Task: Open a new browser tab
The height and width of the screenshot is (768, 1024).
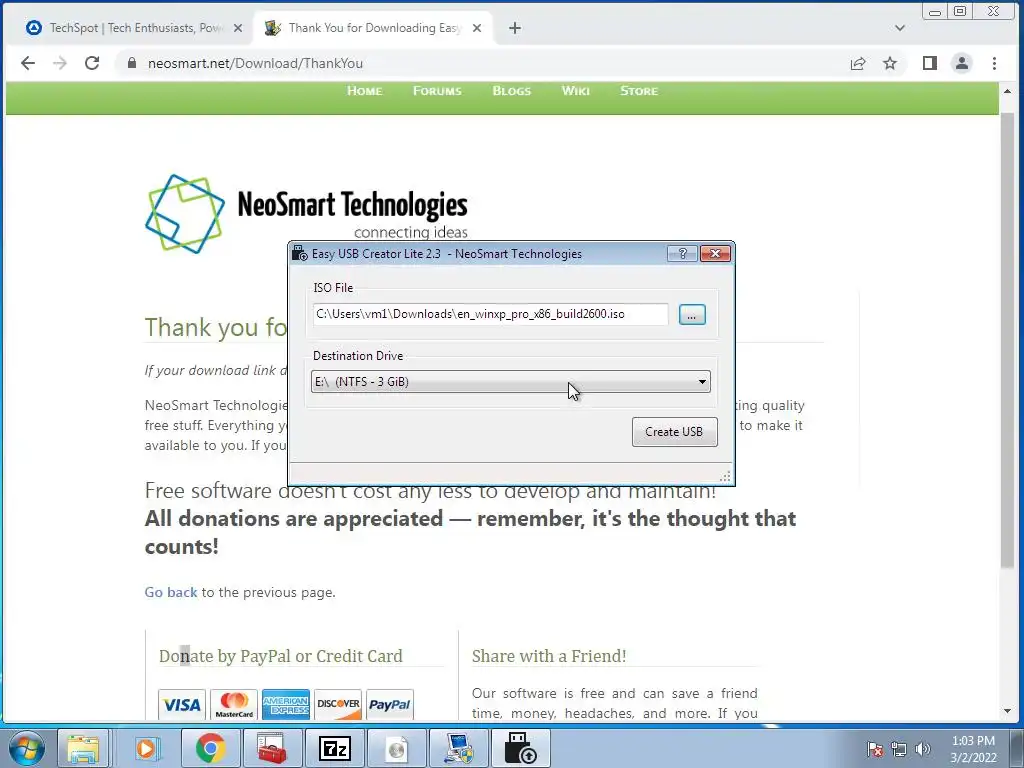Action: point(515,28)
